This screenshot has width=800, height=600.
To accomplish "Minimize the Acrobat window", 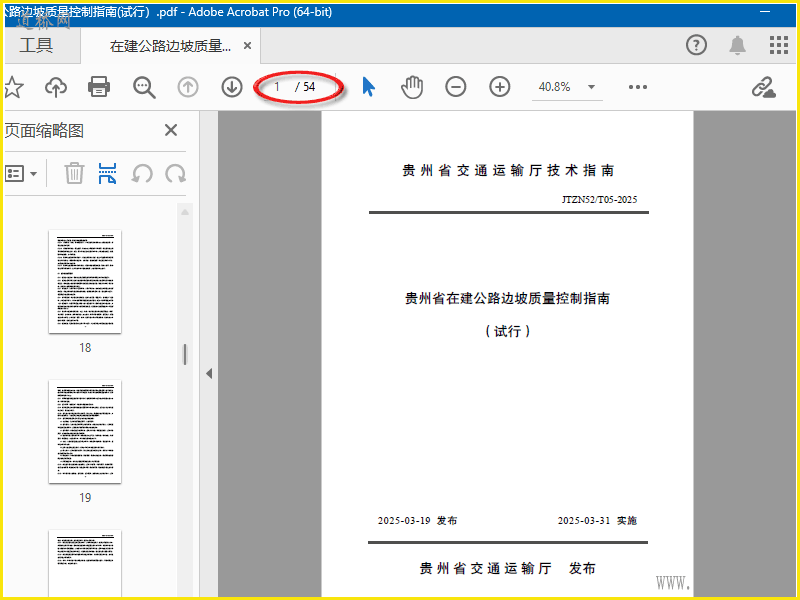I will (765, 12).
